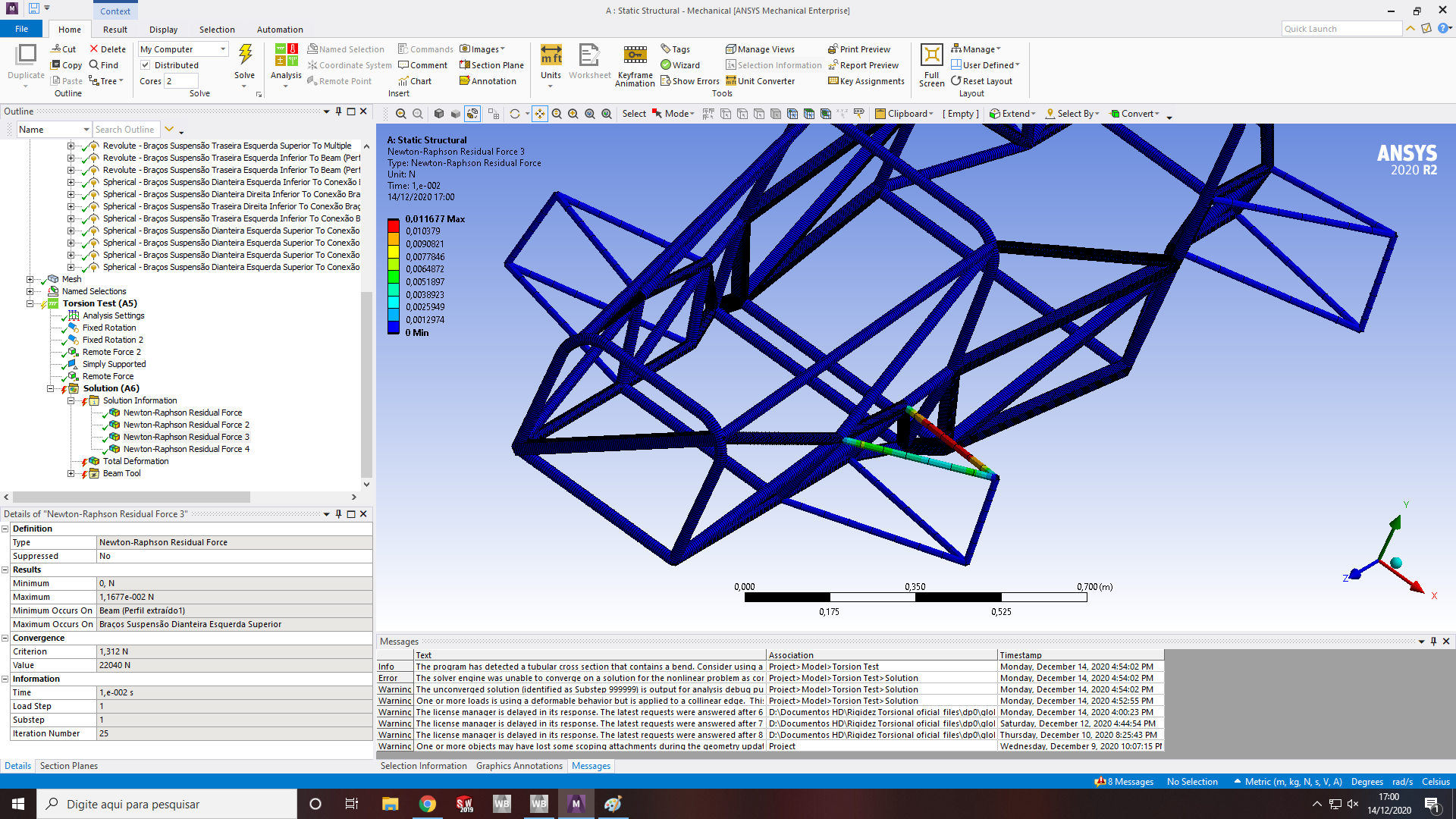Open the Tree dropdown menu
The width and height of the screenshot is (1456, 819).
[106, 81]
